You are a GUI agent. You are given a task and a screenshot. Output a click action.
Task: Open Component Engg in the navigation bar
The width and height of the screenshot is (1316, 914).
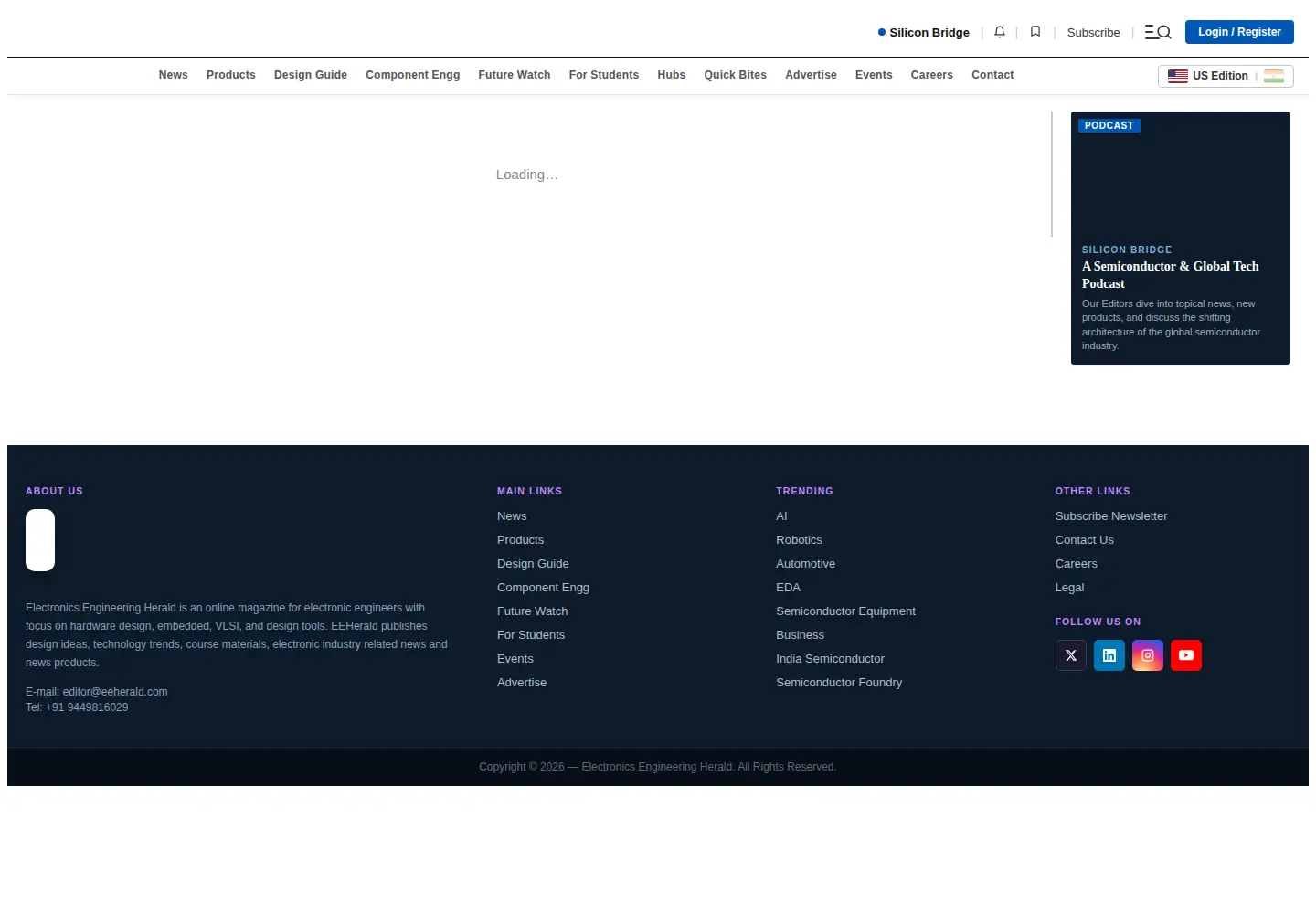click(x=413, y=75)
